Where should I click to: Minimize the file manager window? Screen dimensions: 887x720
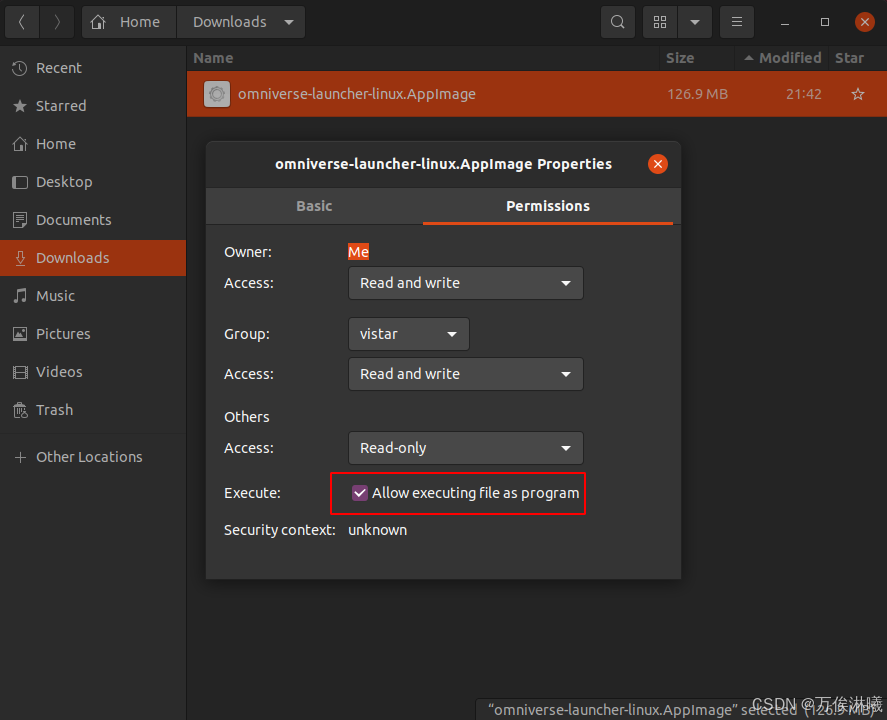pos(785,22)
